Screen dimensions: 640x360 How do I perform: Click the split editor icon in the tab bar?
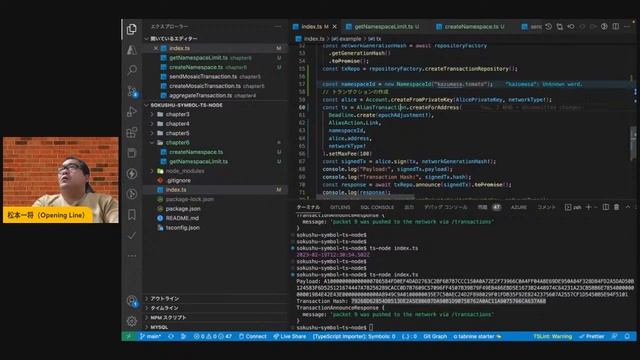[616, 27]
